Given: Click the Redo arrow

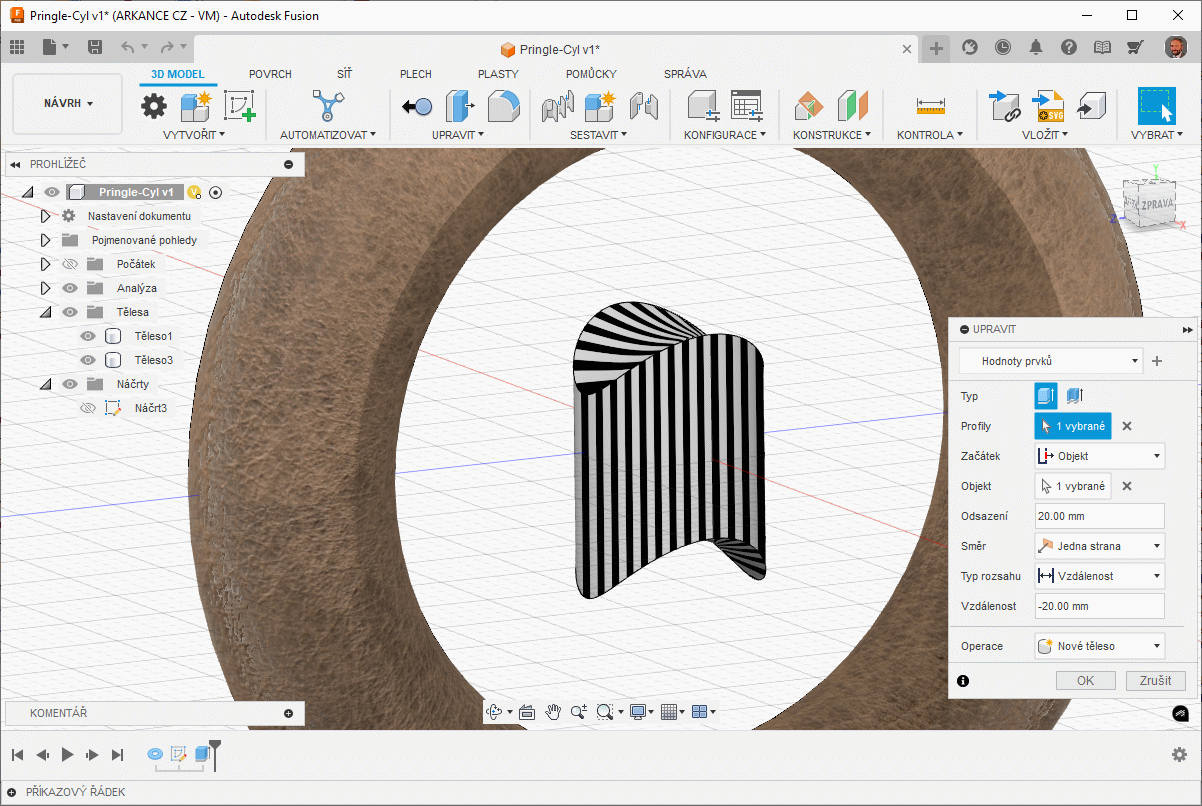Looking at the screenshot, I should 167,47.
